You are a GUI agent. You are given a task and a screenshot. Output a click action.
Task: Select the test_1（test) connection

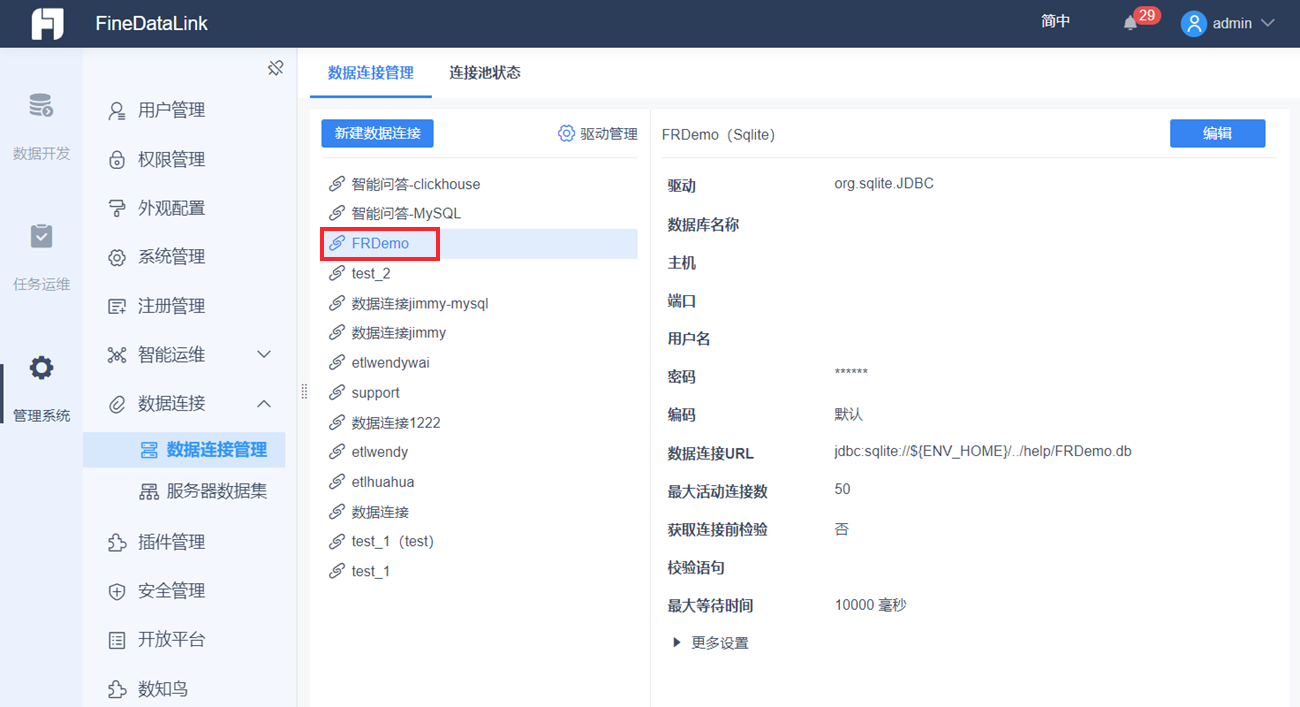click(x=479, y=542)
